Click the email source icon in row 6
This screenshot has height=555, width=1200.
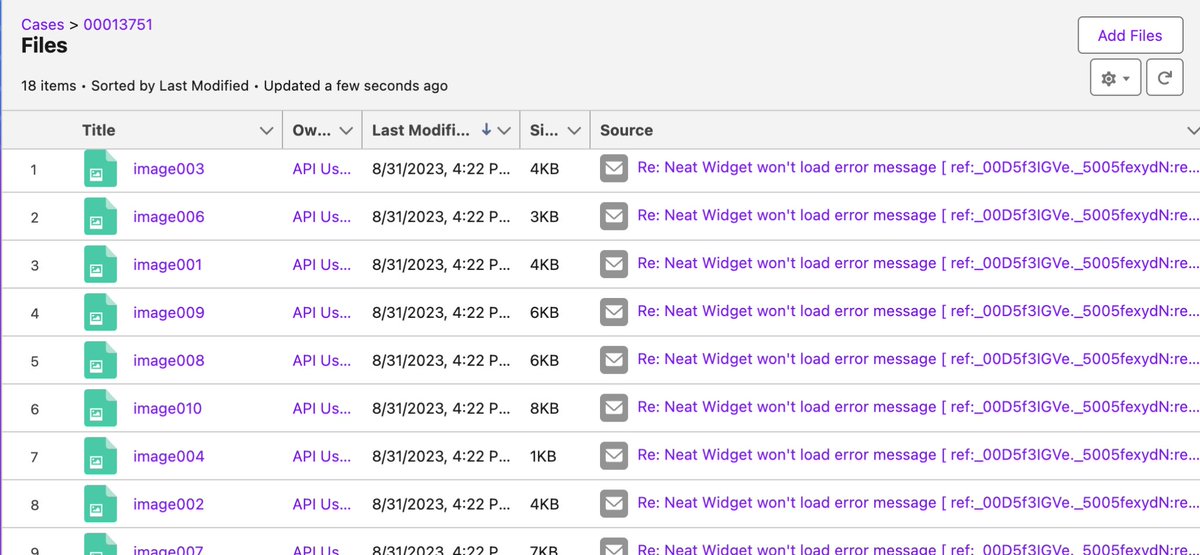(614, 408)
